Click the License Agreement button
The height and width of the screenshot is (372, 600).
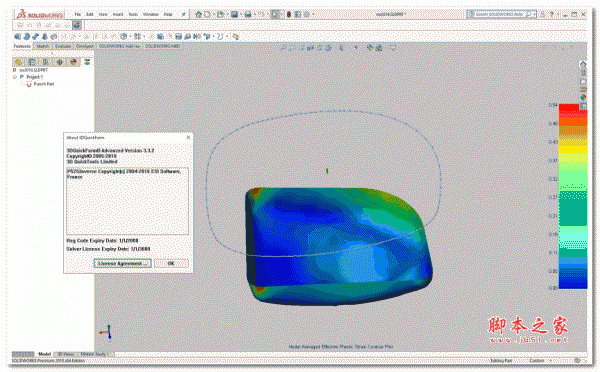tap(122, 263)
